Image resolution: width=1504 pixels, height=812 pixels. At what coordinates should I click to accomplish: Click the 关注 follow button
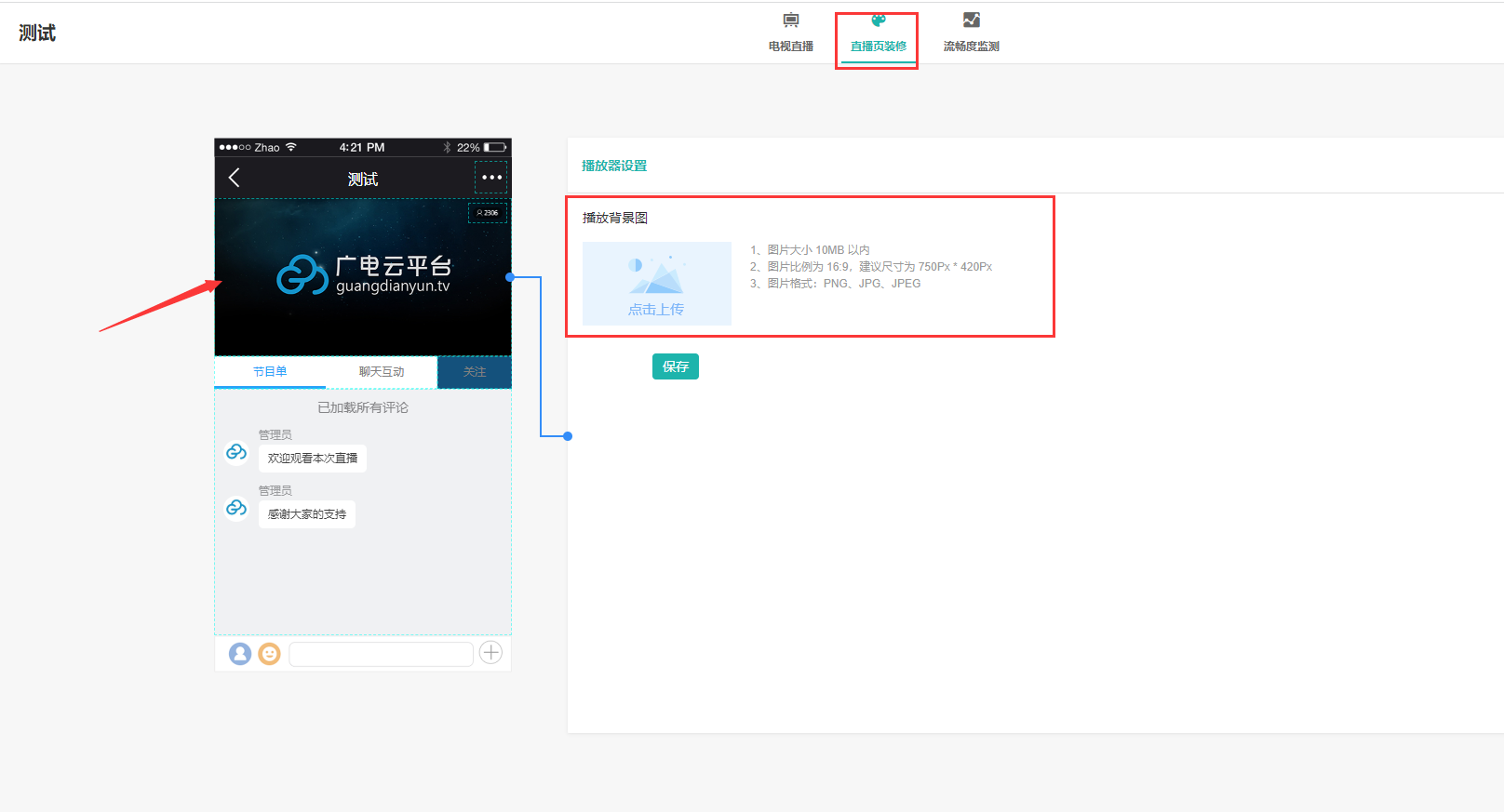(x=475, y=372)
